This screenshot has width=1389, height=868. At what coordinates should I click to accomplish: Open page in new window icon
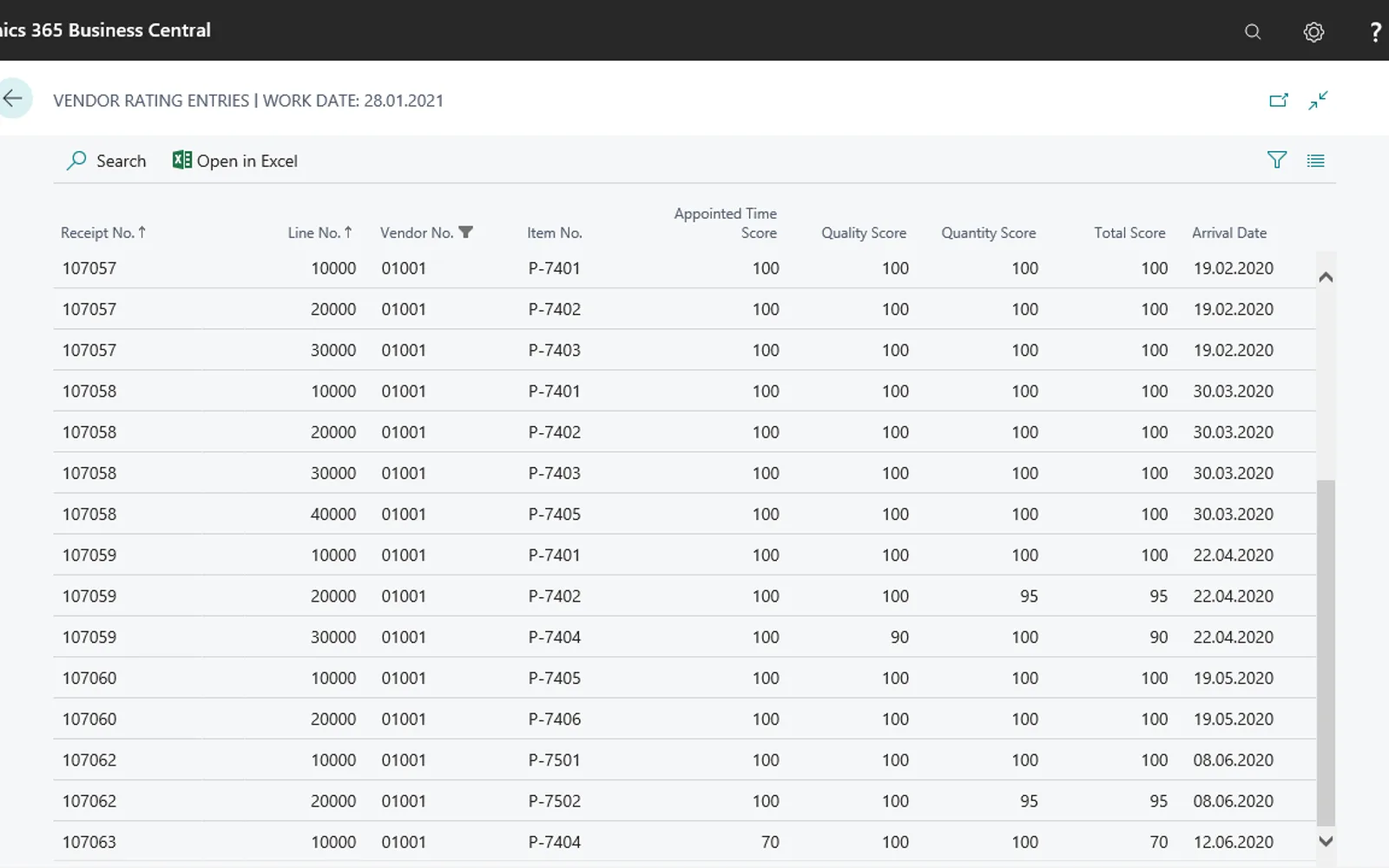click(x=1279, y=100)
